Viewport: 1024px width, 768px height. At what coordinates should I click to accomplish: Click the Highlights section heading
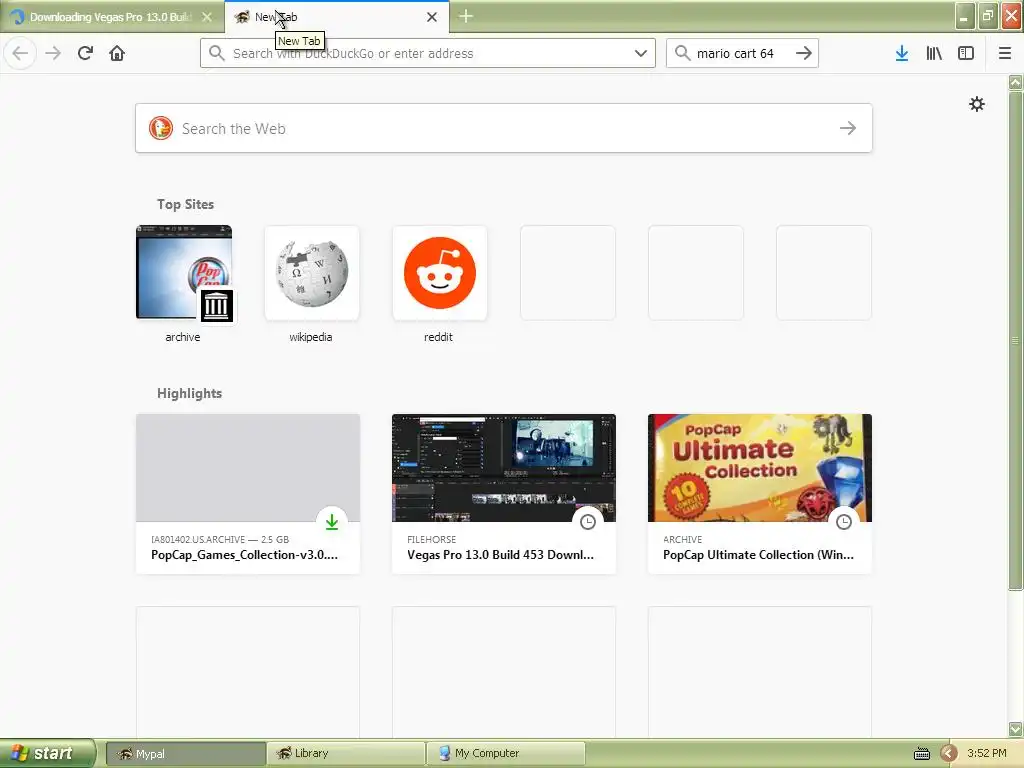[x=189, y=393]
